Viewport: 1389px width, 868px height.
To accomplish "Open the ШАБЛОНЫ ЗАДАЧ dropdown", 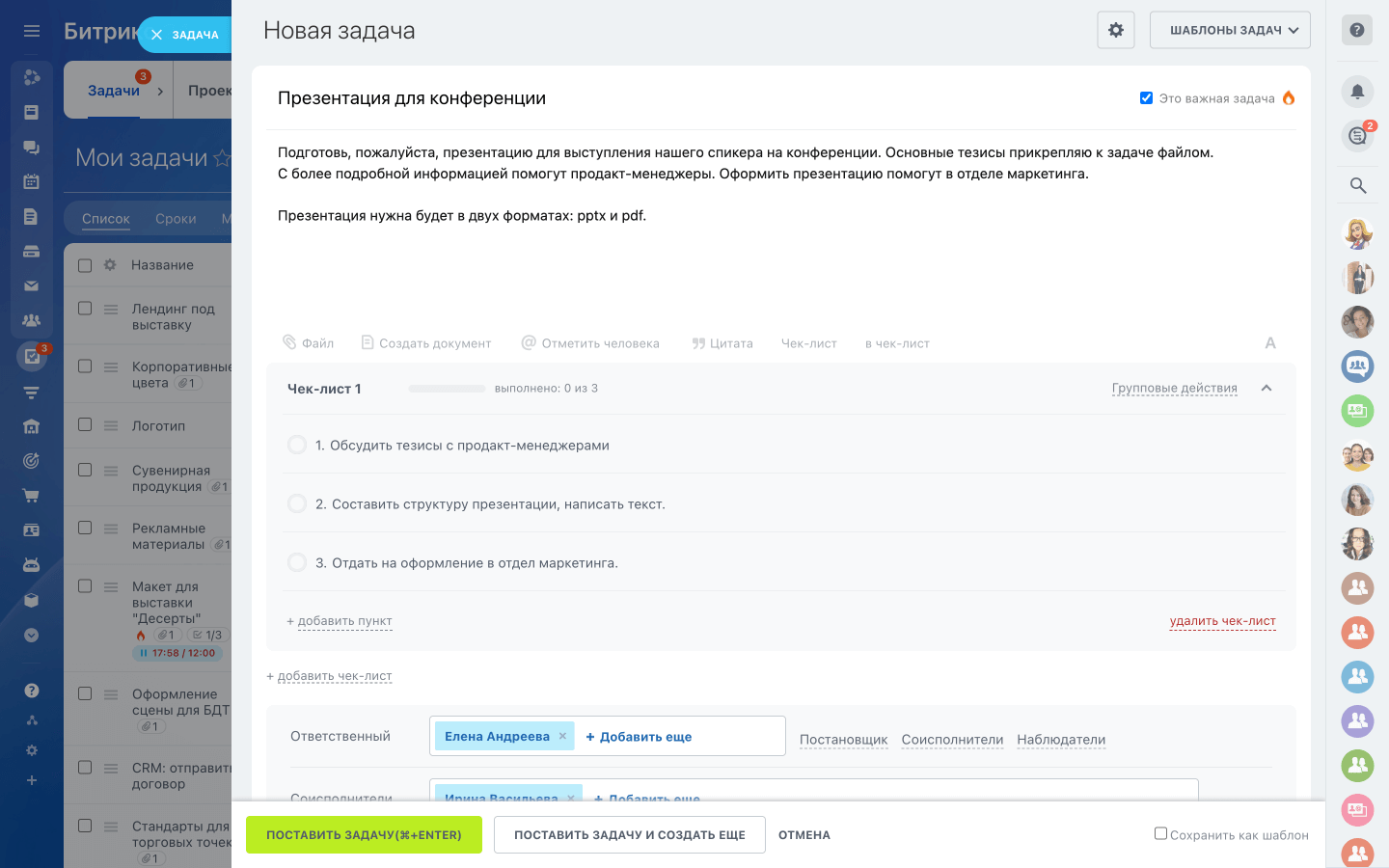I will tap(1230, 30).
